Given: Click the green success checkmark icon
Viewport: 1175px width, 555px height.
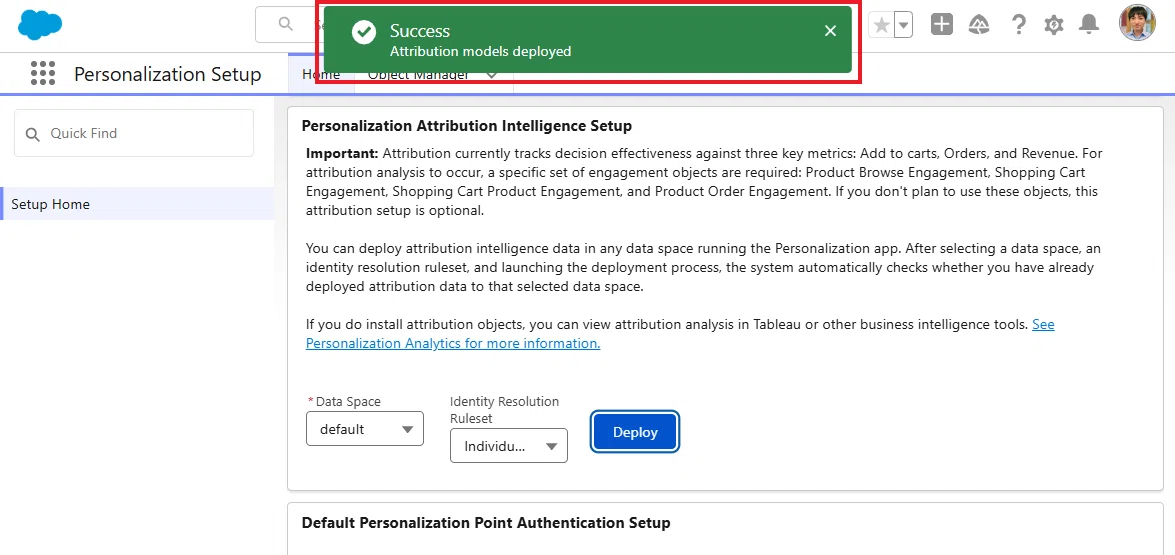Looking at the screenshot, I should [x=364, y=31].
